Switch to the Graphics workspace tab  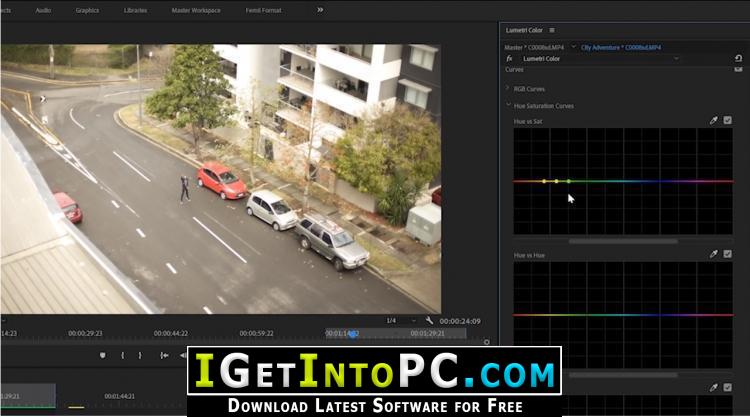[x=87, y=10]
